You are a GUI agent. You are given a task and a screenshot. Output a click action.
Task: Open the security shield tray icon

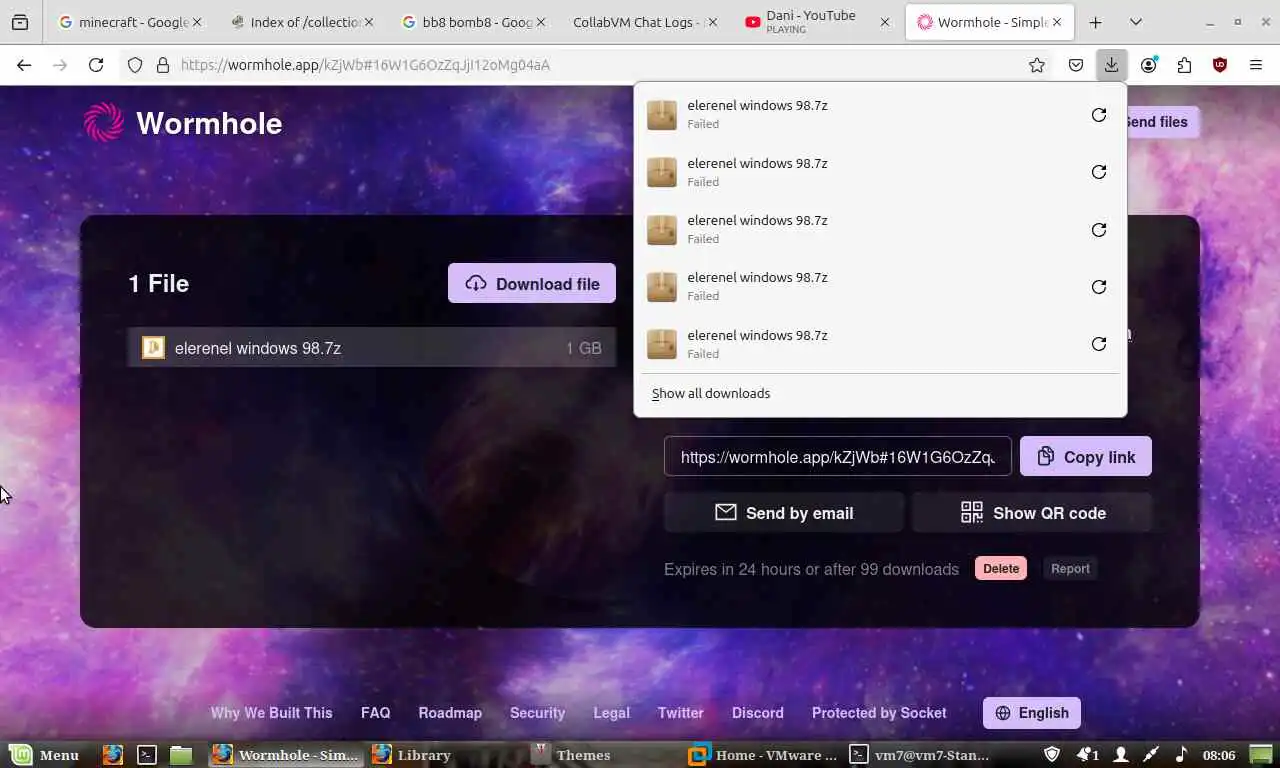pyautogui.click(x=1052, y=755)
